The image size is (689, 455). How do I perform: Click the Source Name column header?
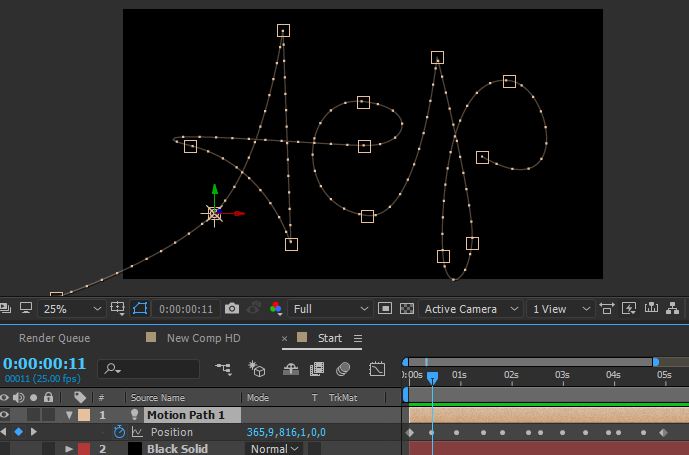pos(157,398)
